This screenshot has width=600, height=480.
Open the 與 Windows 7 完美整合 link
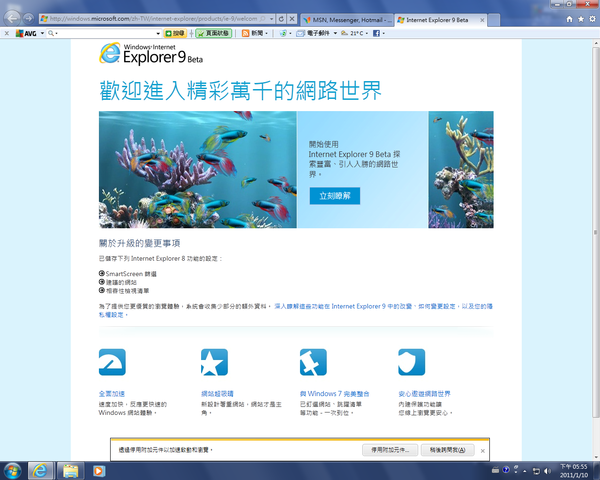[334, 393]
